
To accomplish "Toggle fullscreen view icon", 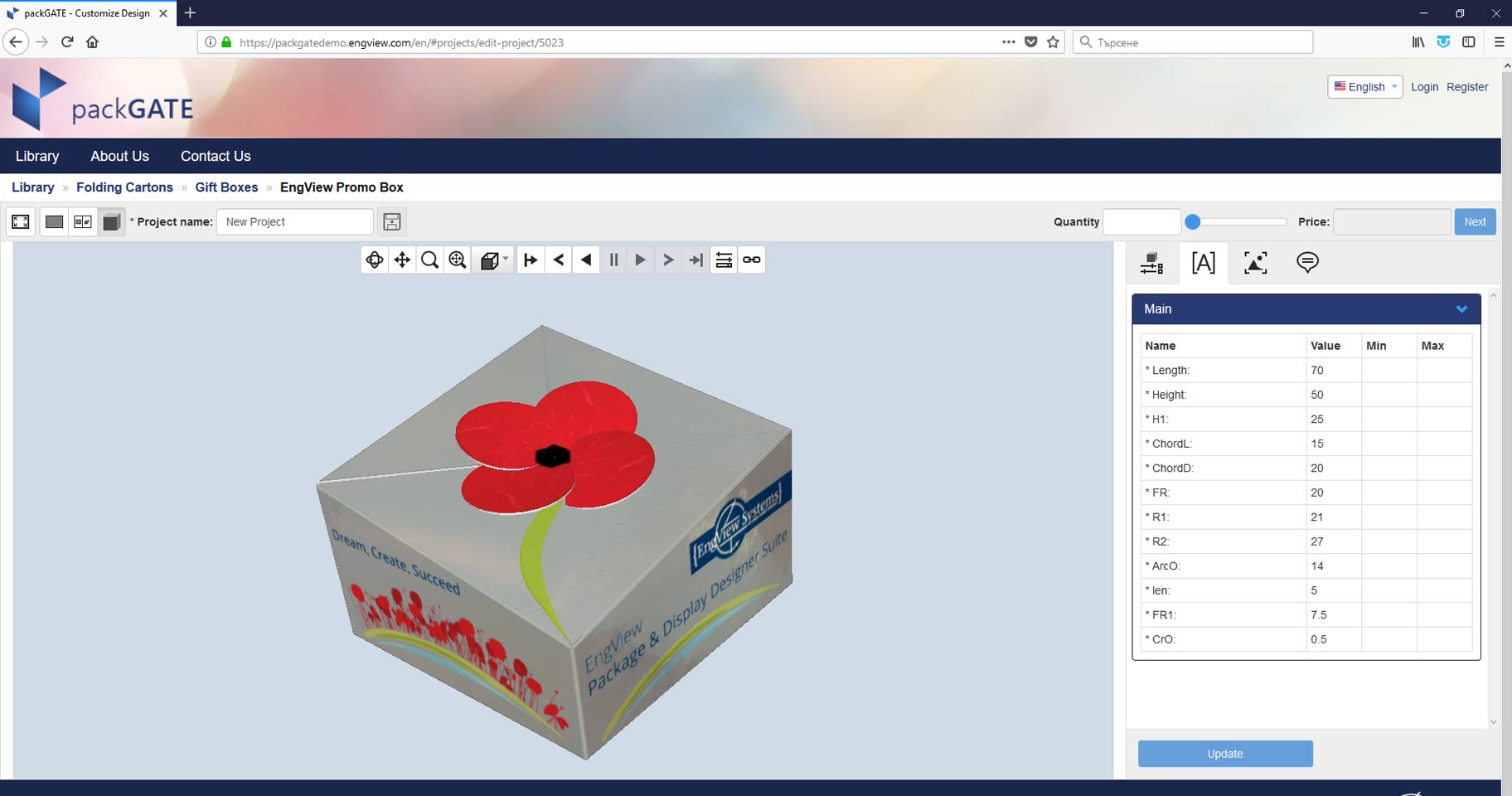I will [x=21, y=221].
